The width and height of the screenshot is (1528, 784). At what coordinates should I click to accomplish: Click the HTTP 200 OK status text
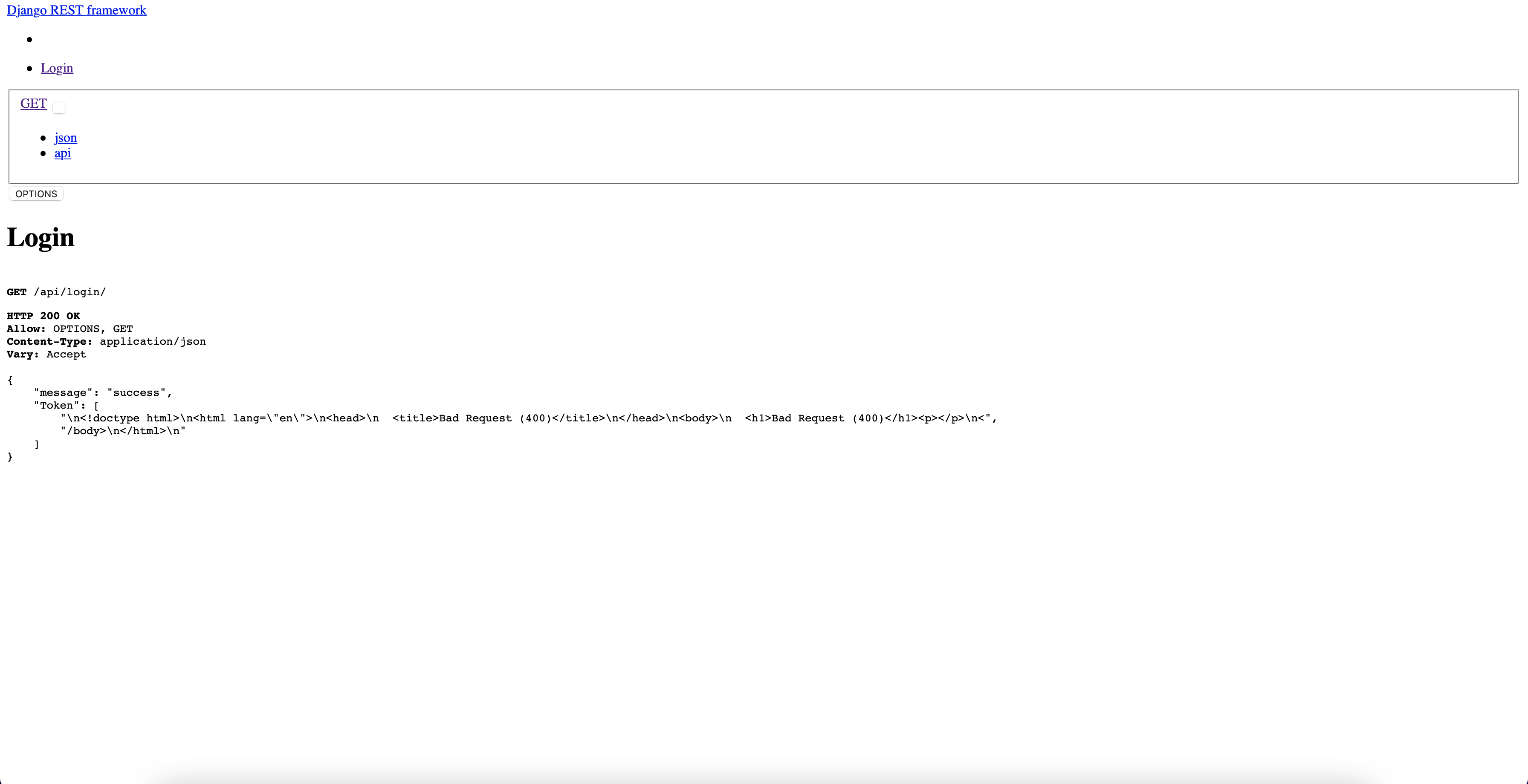(43, 315)
